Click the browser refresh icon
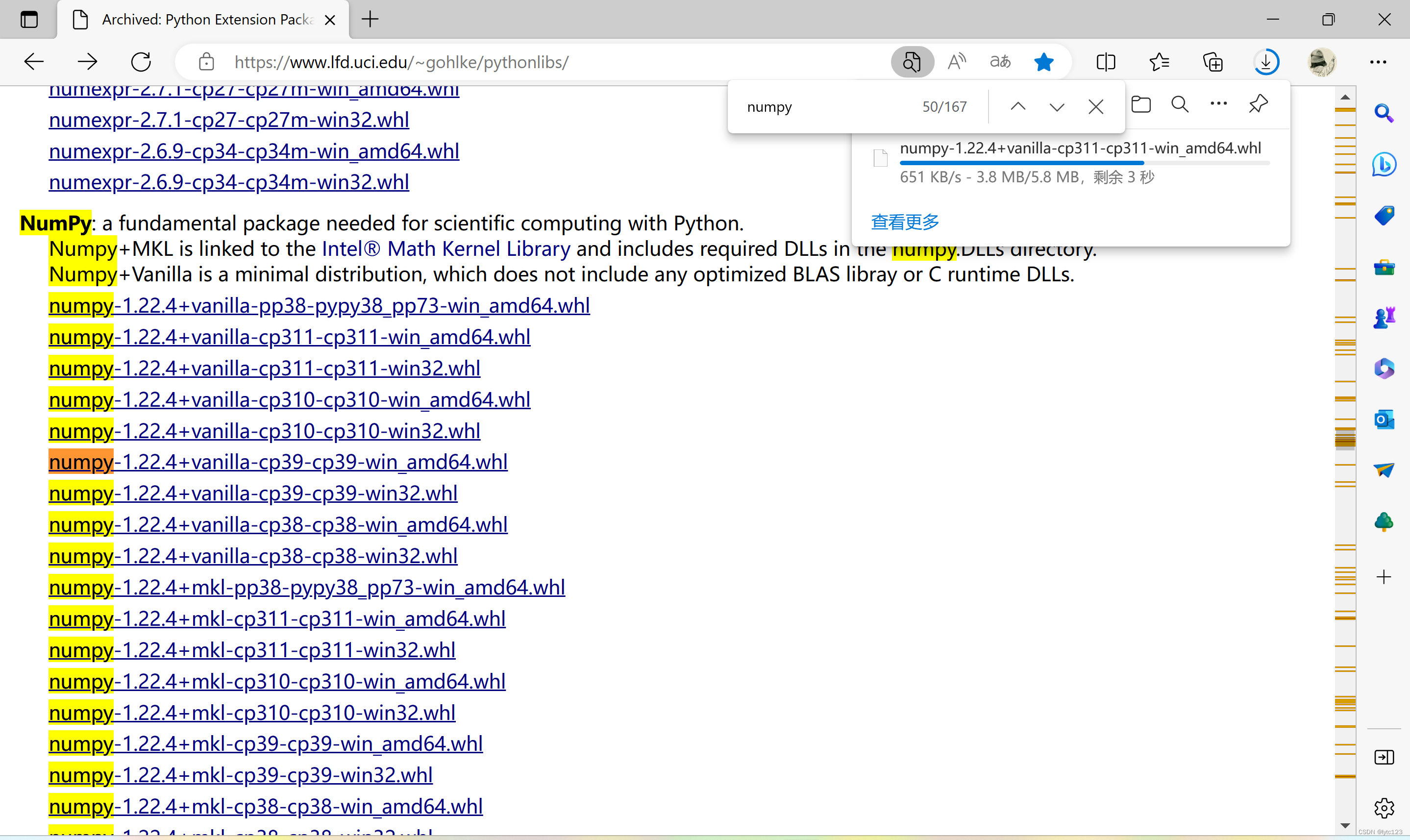This screenshot has height=840, width=1410. point(140,62)
